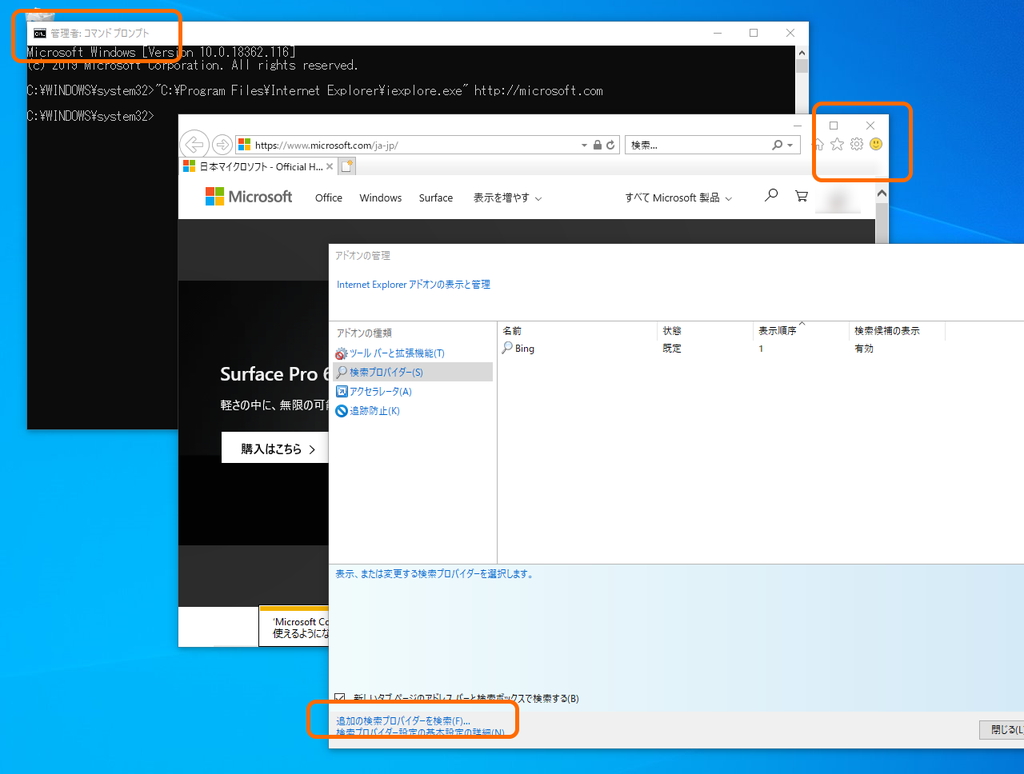Click command prompt scrollbar up arrow
1024x774 pixels.
pyautogui.click(x=802, y=53)
